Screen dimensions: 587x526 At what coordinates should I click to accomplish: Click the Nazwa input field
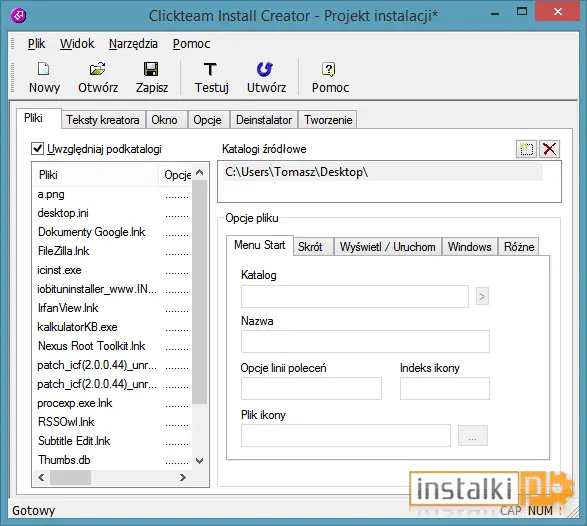click(365, 341)
